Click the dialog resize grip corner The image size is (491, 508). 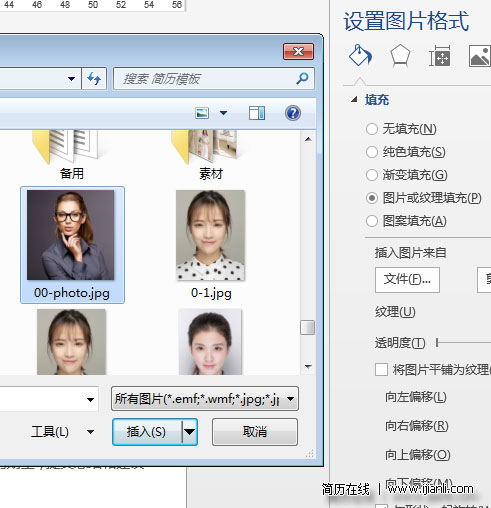(x=310, y=453)
